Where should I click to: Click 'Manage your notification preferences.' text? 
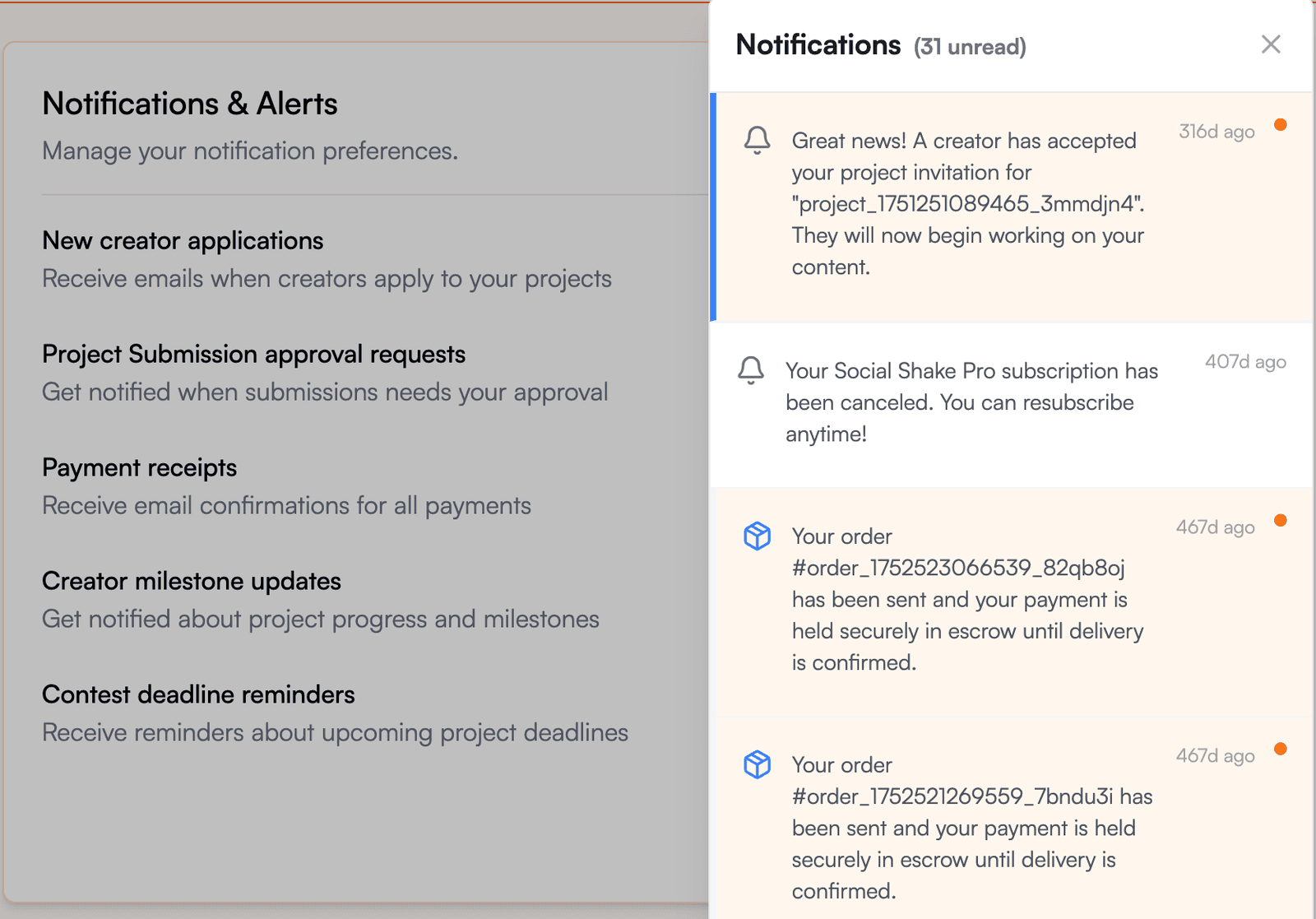point(250,151)
